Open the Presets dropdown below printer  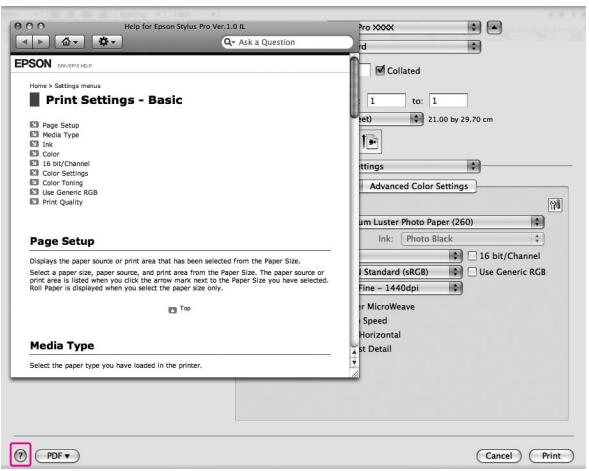419,47
